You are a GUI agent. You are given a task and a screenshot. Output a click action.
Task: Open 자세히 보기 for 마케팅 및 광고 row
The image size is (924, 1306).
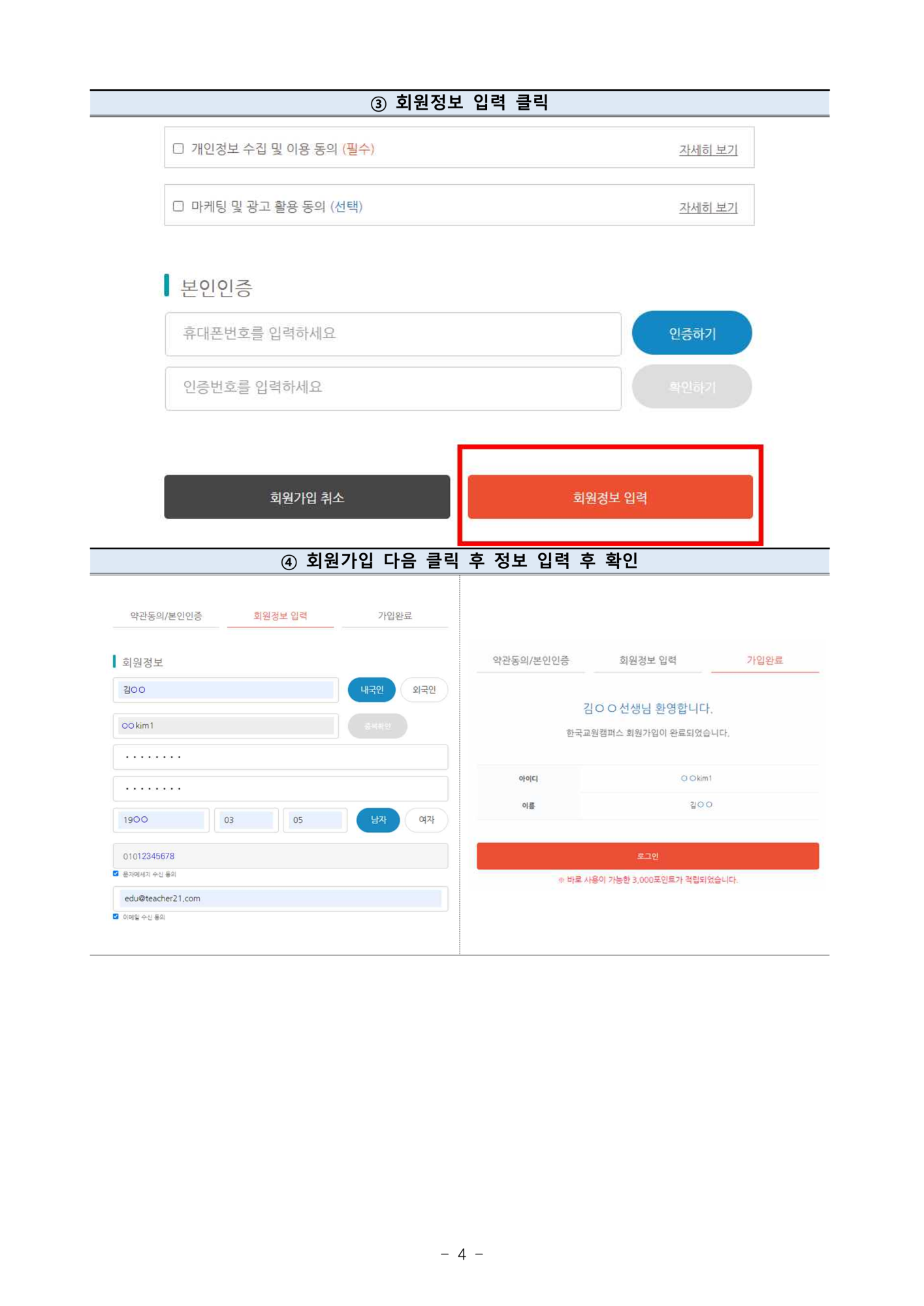coord(709,208)
